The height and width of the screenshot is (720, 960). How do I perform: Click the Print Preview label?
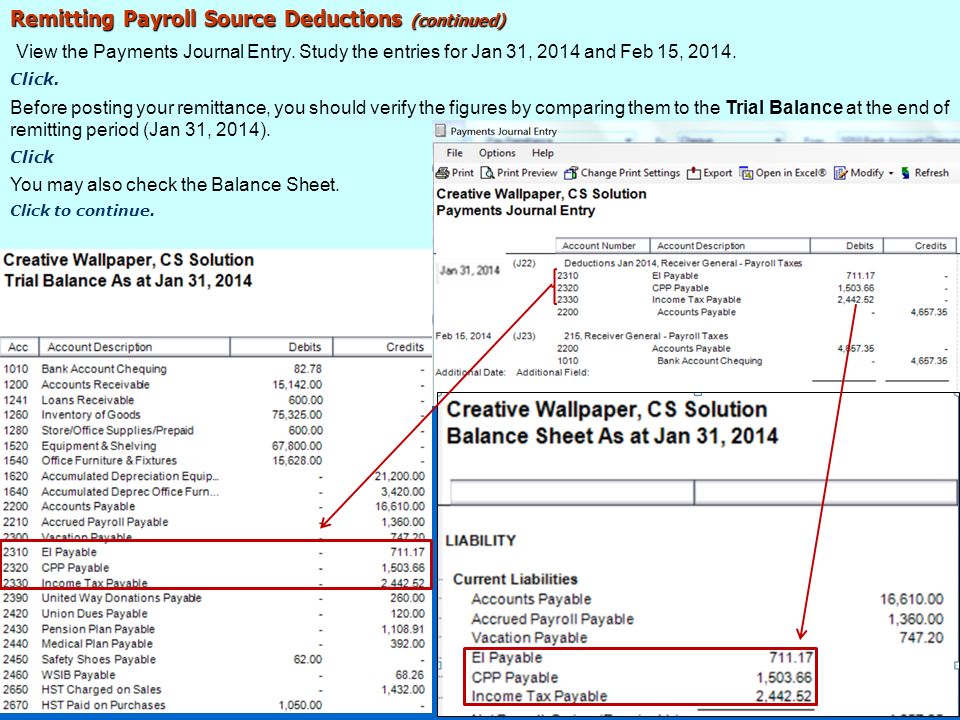[x=527, y=173]
